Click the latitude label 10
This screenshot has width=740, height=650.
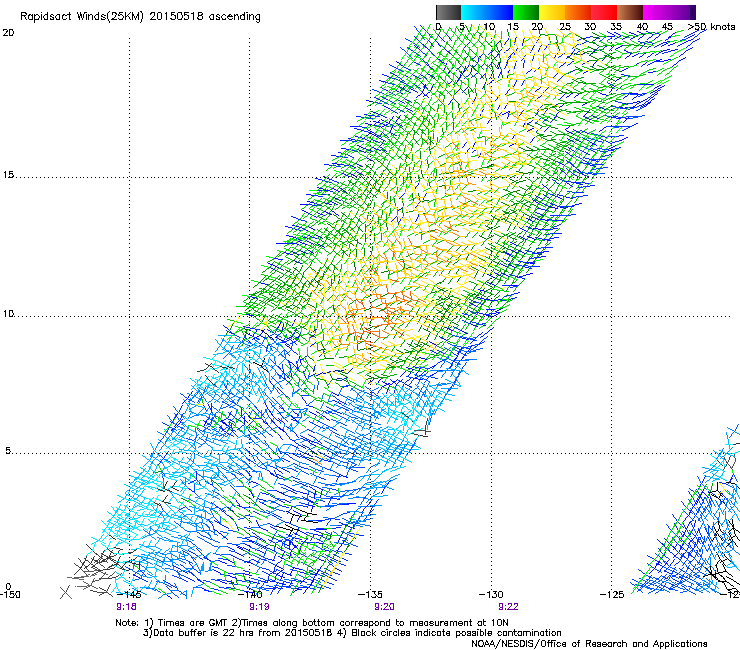[8, 313]
